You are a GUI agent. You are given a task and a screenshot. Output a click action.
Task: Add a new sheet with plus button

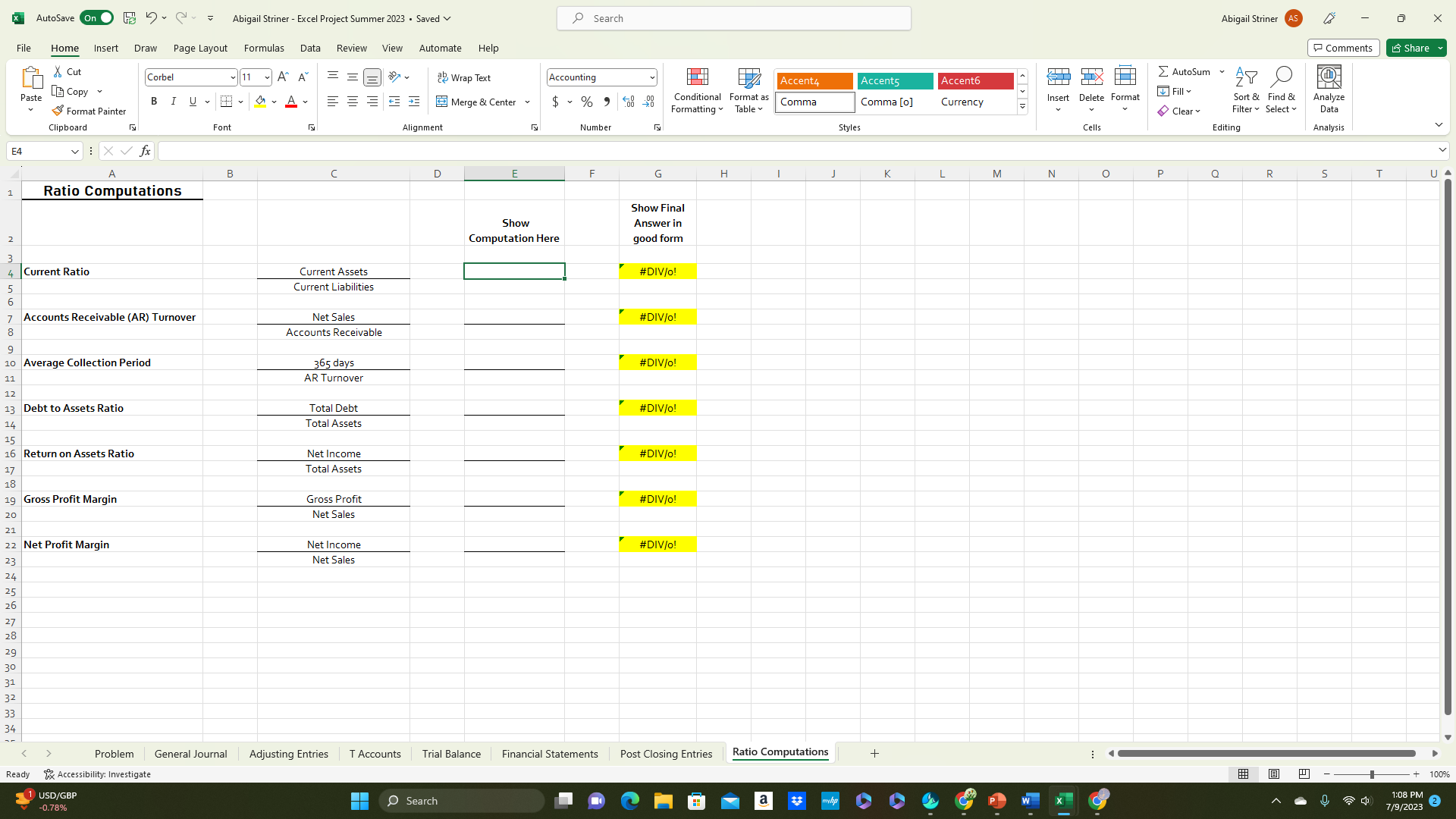click(x=874, y=753)
